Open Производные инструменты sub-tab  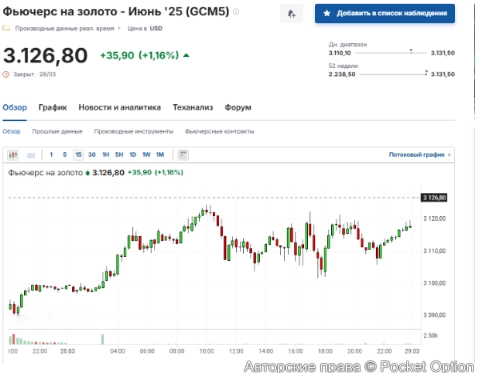pos(134,131)
